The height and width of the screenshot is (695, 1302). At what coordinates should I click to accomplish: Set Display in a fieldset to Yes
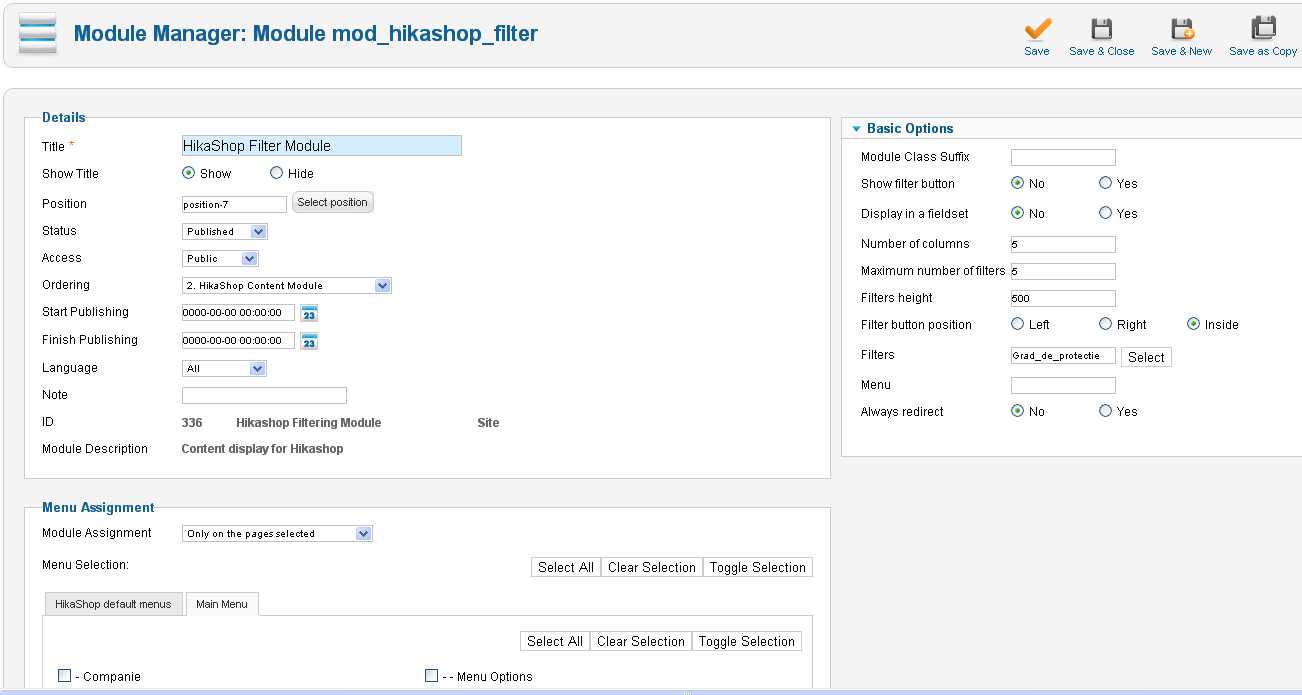pyautogui.click(x=1105, y=213)
